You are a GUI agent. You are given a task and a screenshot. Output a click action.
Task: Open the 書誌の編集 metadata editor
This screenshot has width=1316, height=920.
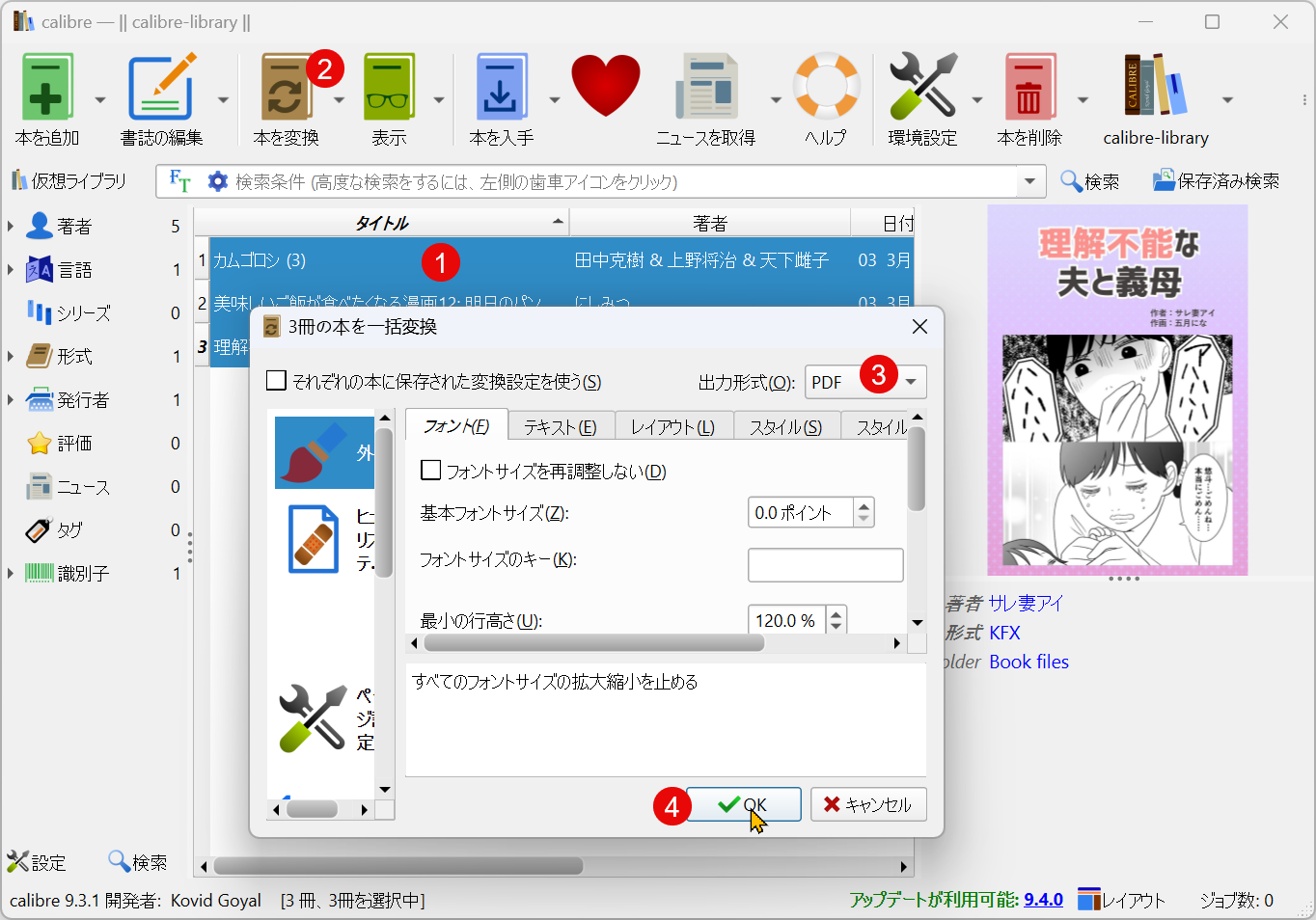coord(161,87)
